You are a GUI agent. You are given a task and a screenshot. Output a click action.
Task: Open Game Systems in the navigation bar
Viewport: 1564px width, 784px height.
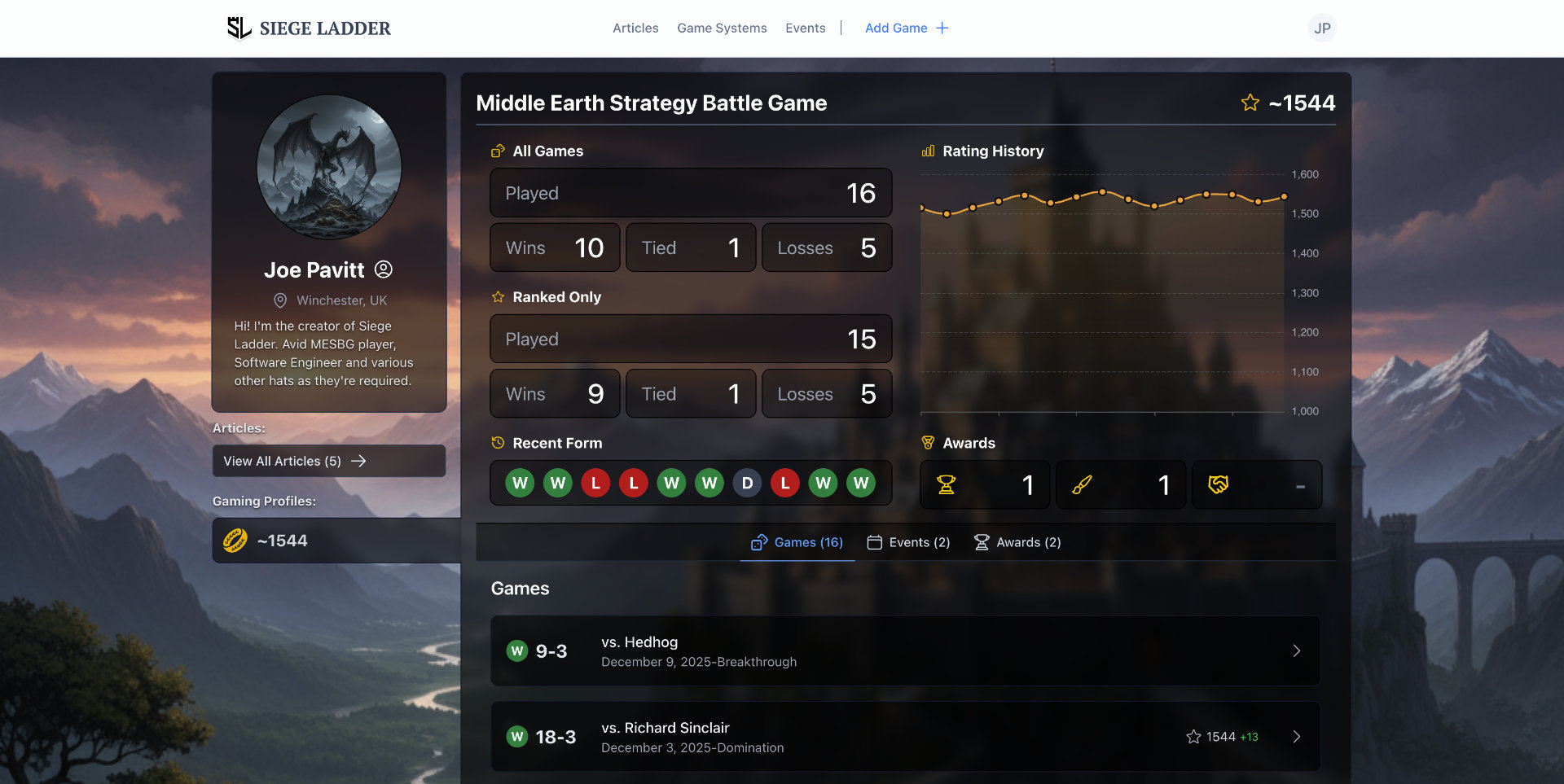tap(721, 28)
